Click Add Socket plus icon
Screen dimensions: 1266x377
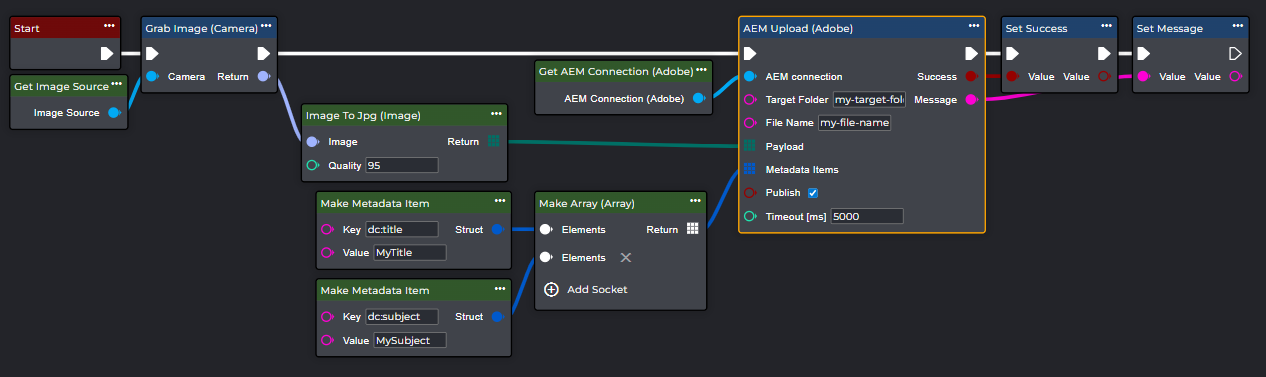(x=551, y=289)
